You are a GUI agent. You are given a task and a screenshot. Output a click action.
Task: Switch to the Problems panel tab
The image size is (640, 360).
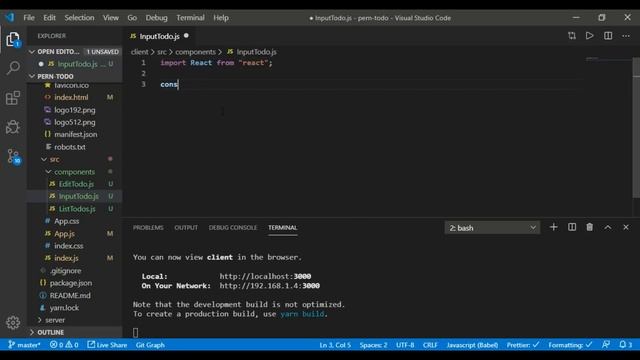click(x=148, y=227)
